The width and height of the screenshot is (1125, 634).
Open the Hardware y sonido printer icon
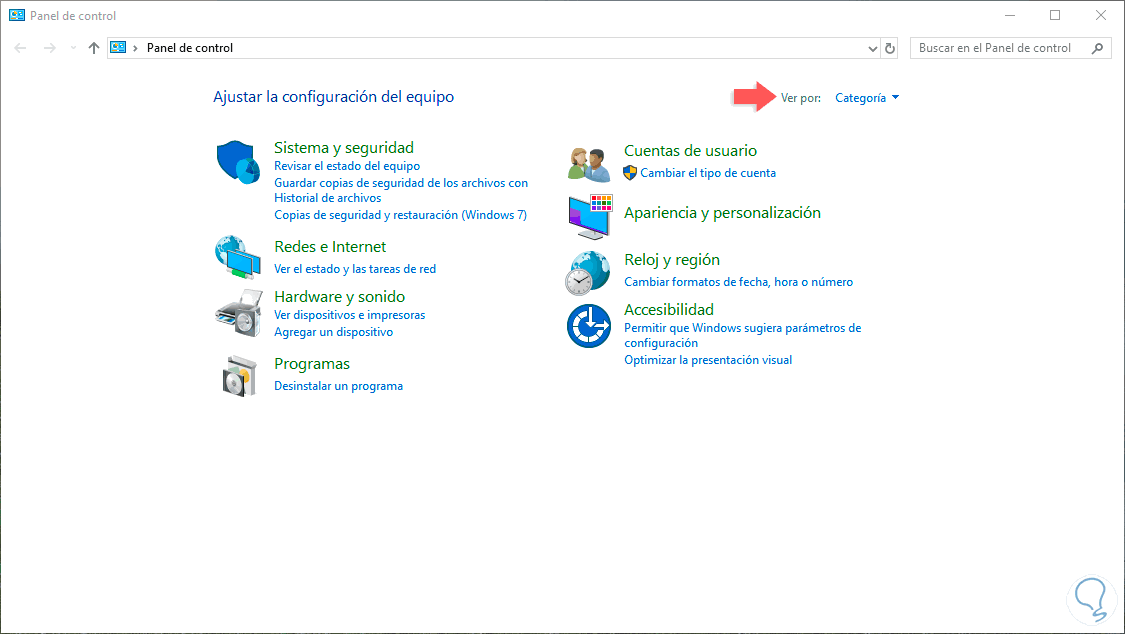pos(239,313)
